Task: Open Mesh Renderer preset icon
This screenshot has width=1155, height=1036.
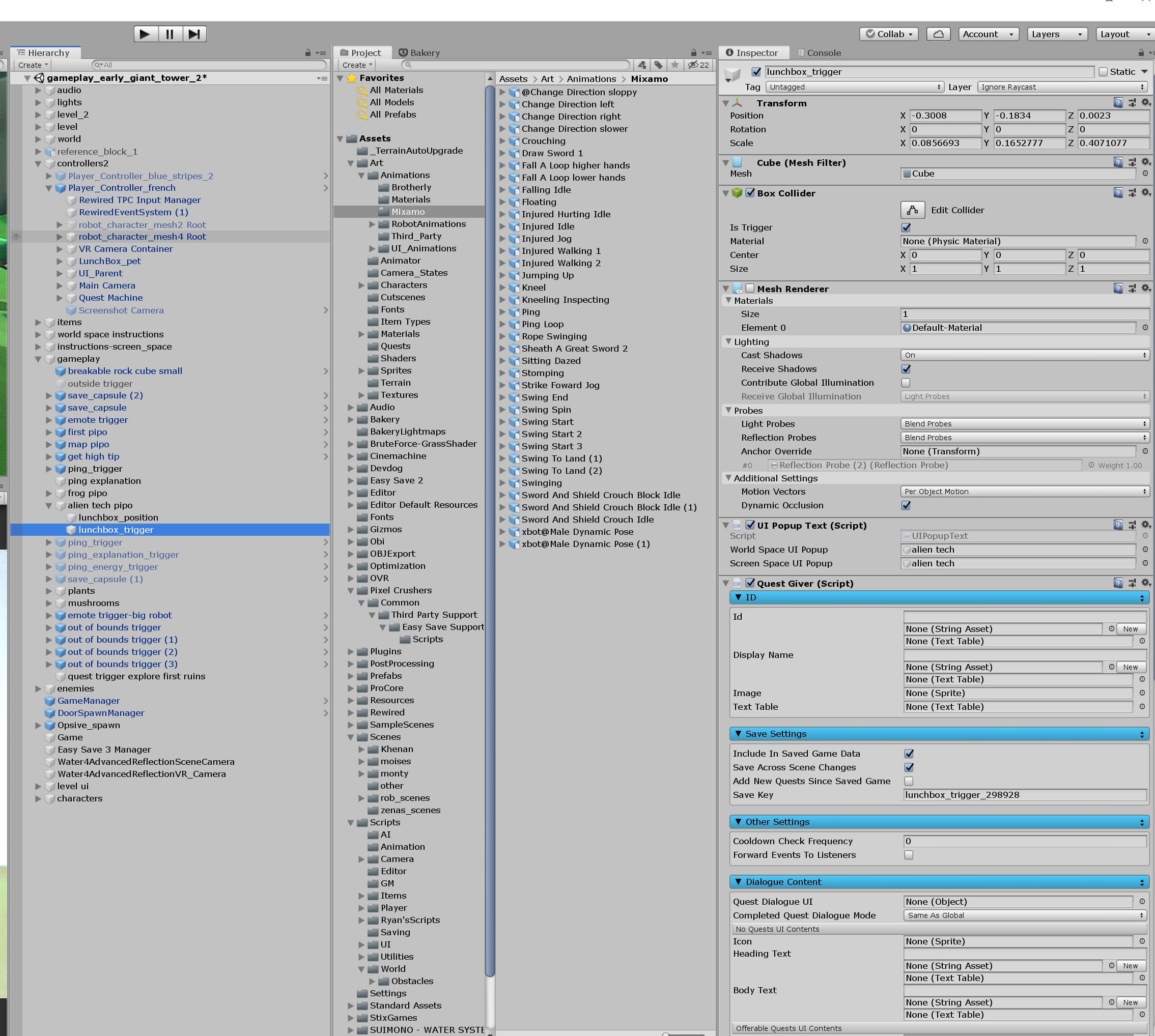Action: click(x=1132, y=289)
